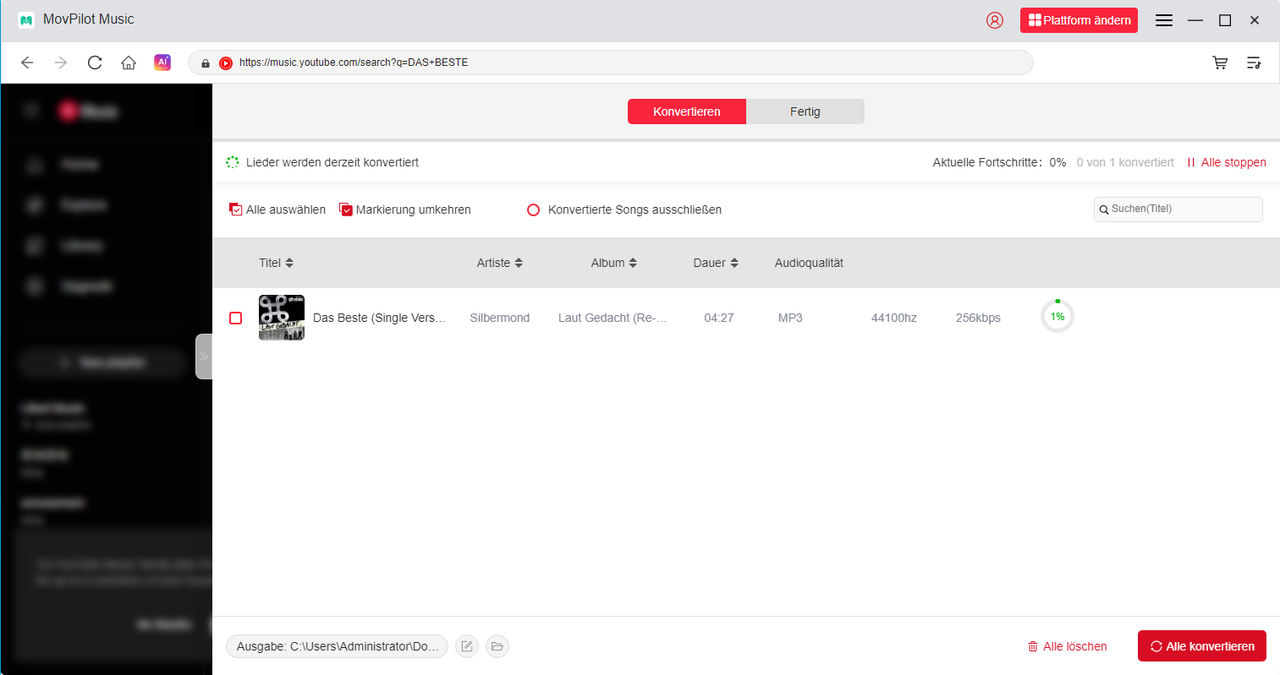Toggle the 'Markierung umkehren' checkbox
Viewport: 1280px width, 675px height.
tap(346, 210)
